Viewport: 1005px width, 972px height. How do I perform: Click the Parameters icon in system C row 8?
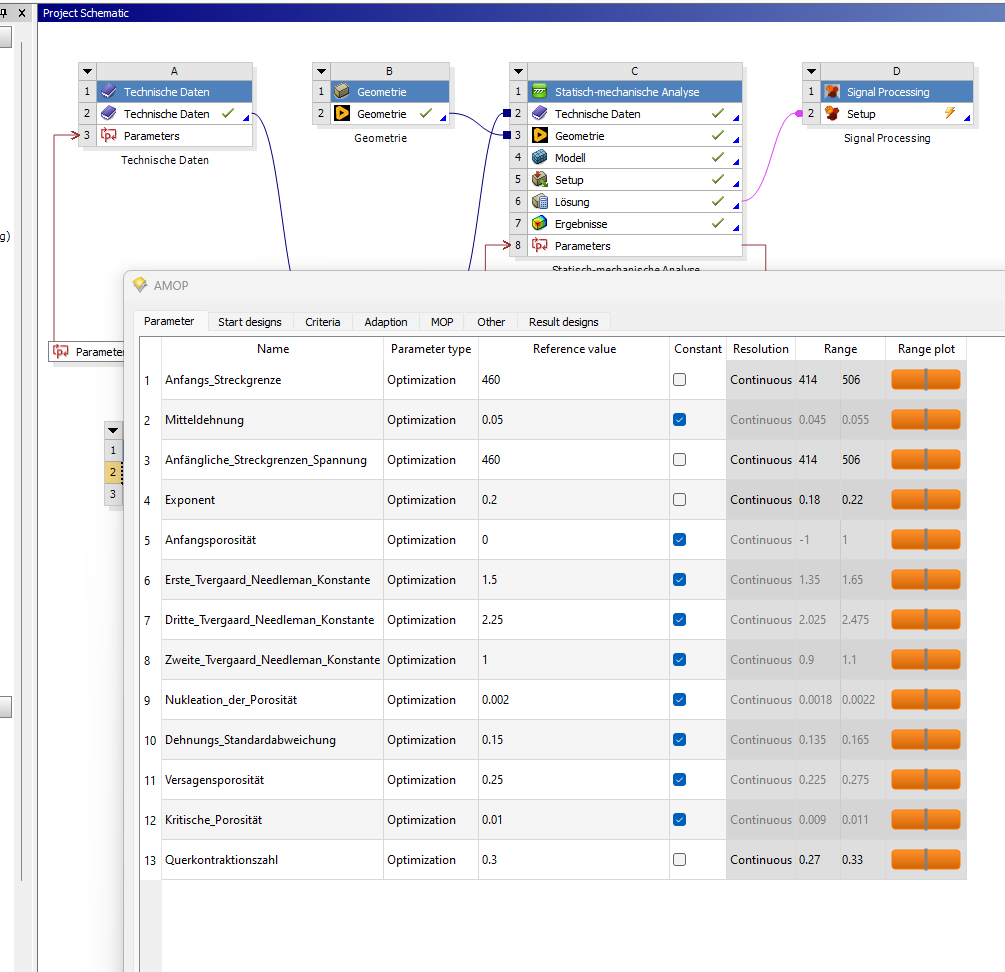540,245
